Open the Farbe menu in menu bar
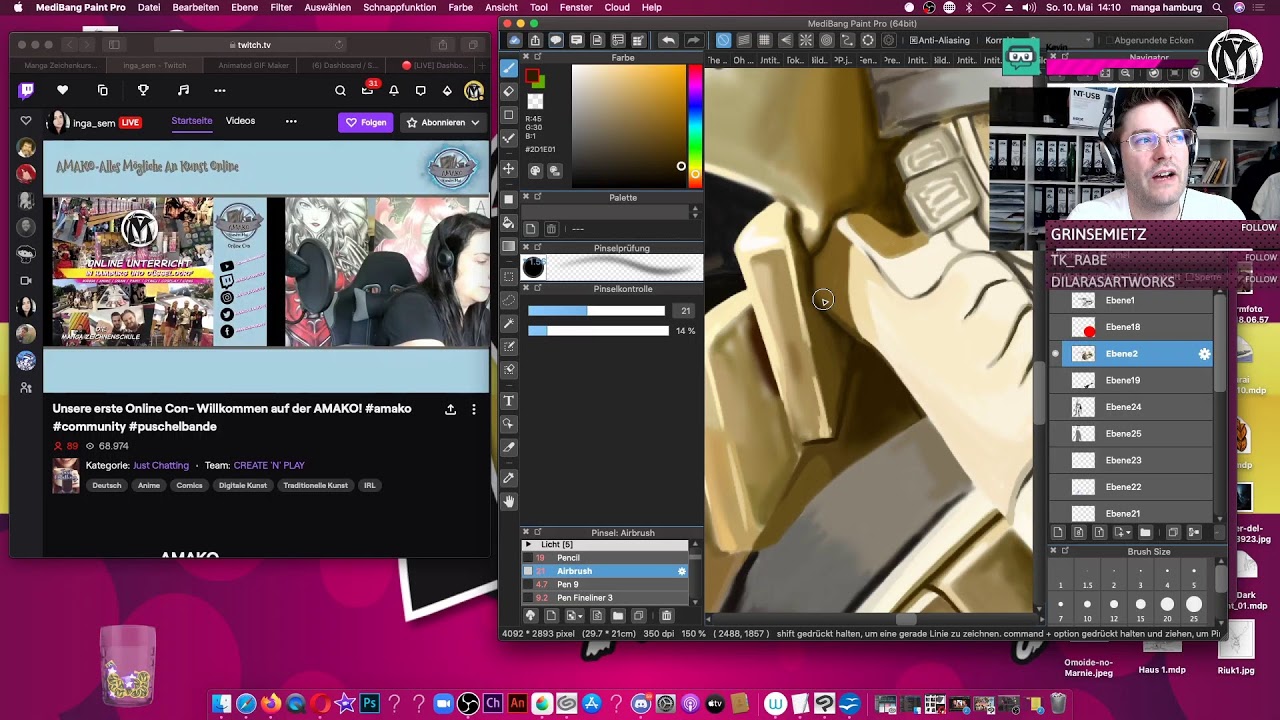Viewport: 1280px width, 720px height. coord(461,7)
